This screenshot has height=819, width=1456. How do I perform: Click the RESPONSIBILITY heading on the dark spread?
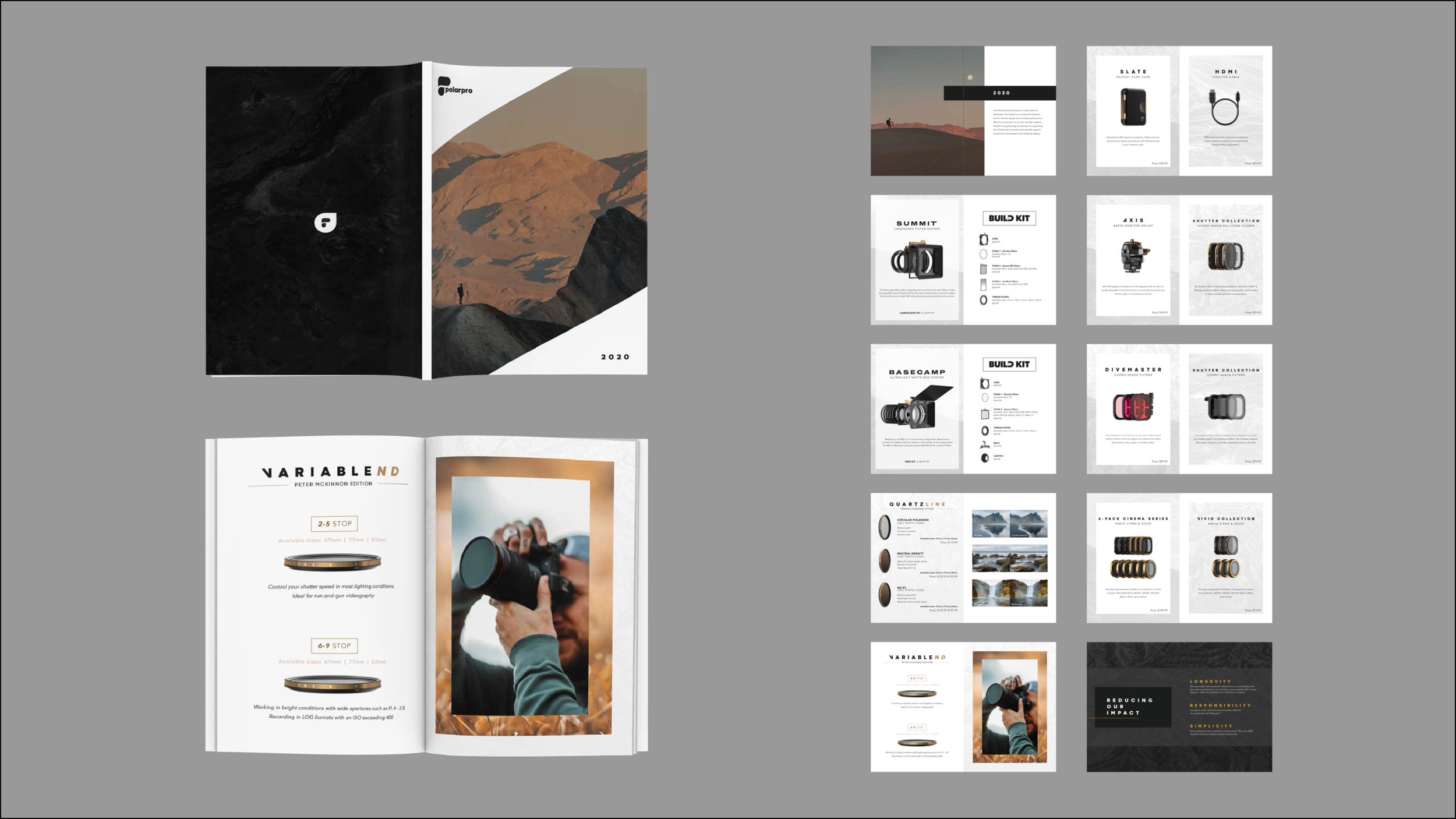pyautogui.click(x=1220, y=705)
